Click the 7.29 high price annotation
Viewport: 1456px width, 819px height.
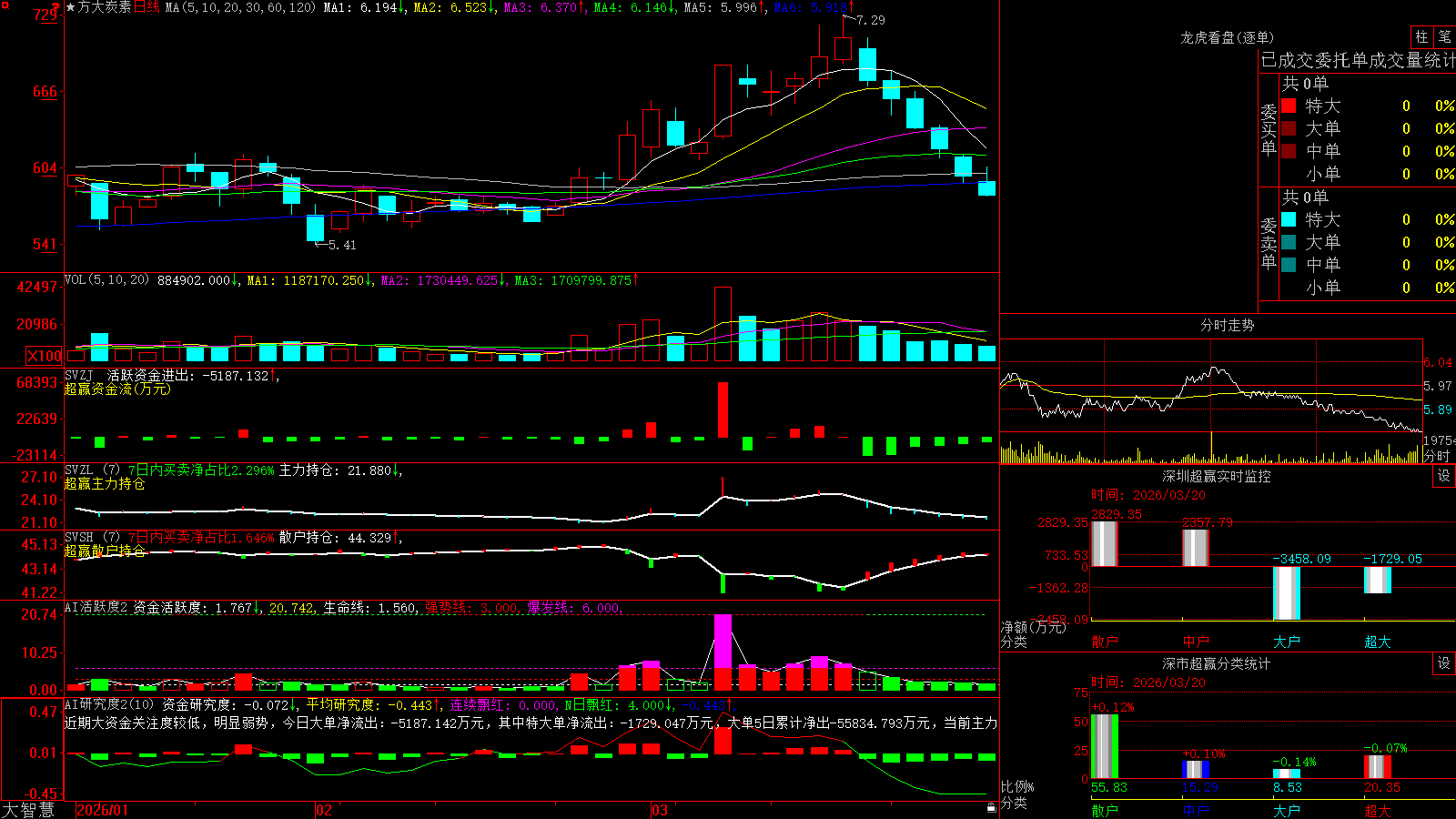pyautogui.click(x=871, y=20)
